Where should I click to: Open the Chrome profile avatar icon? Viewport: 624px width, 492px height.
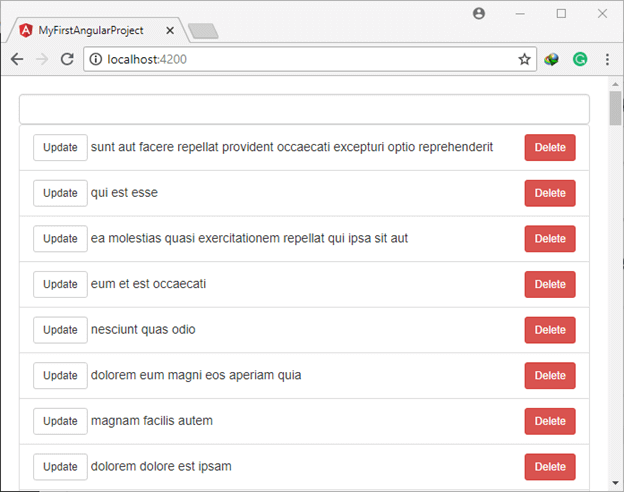[479, 14]
